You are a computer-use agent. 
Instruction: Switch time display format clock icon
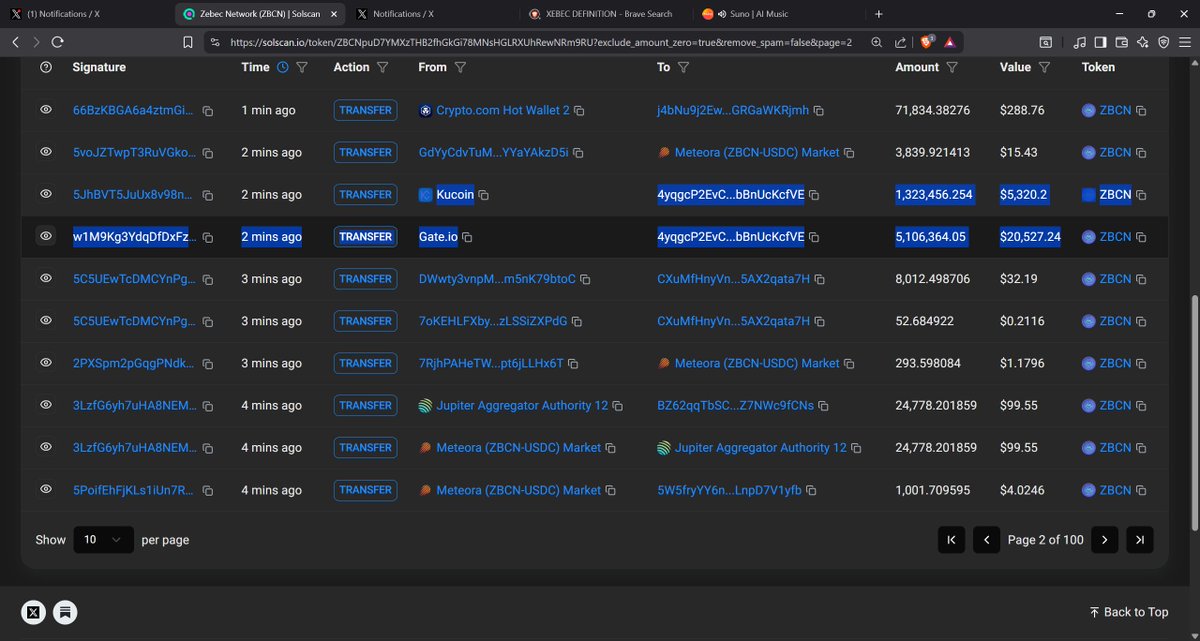pos(282,67)
